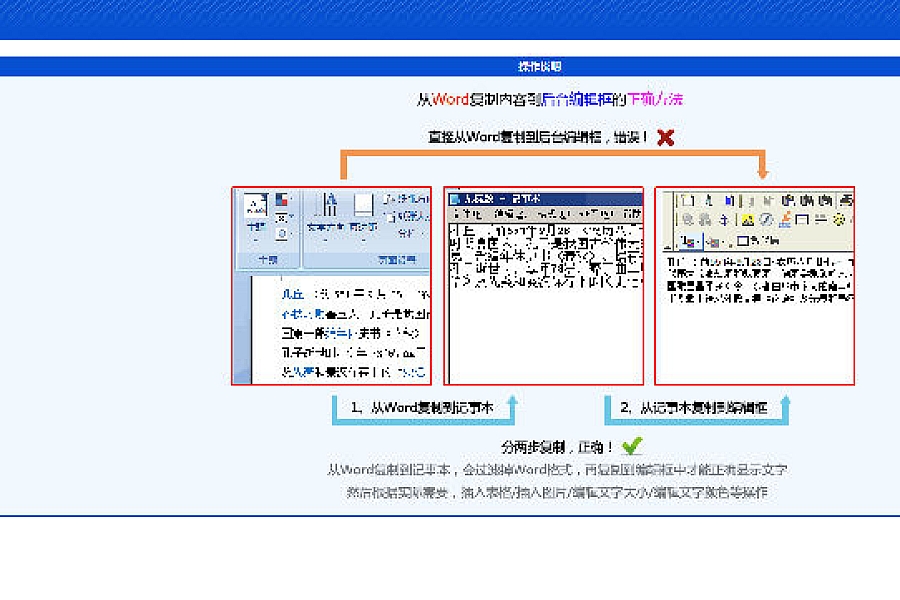Click the smiley emoticon icon in editor toolbar
The image size is (900, 600).
(839, 219)
